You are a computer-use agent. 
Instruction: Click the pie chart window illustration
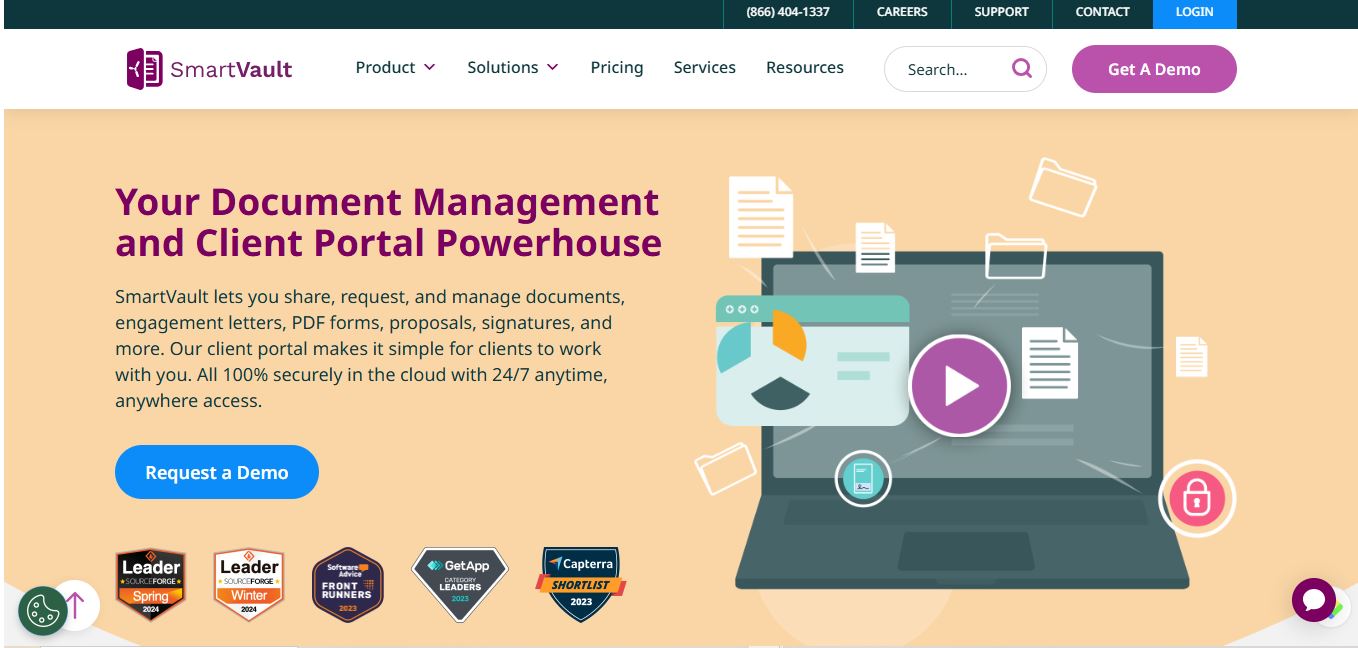point(812,360)
